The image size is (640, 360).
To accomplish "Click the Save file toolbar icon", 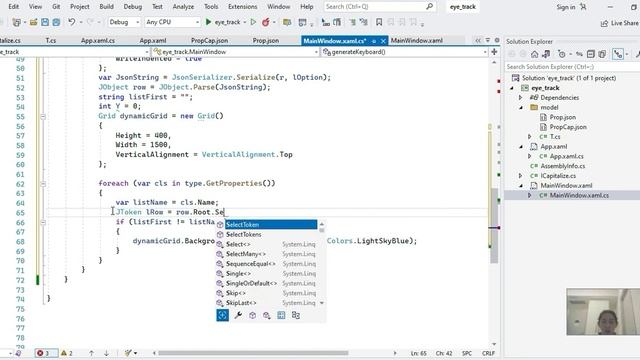I will [45, 22].
